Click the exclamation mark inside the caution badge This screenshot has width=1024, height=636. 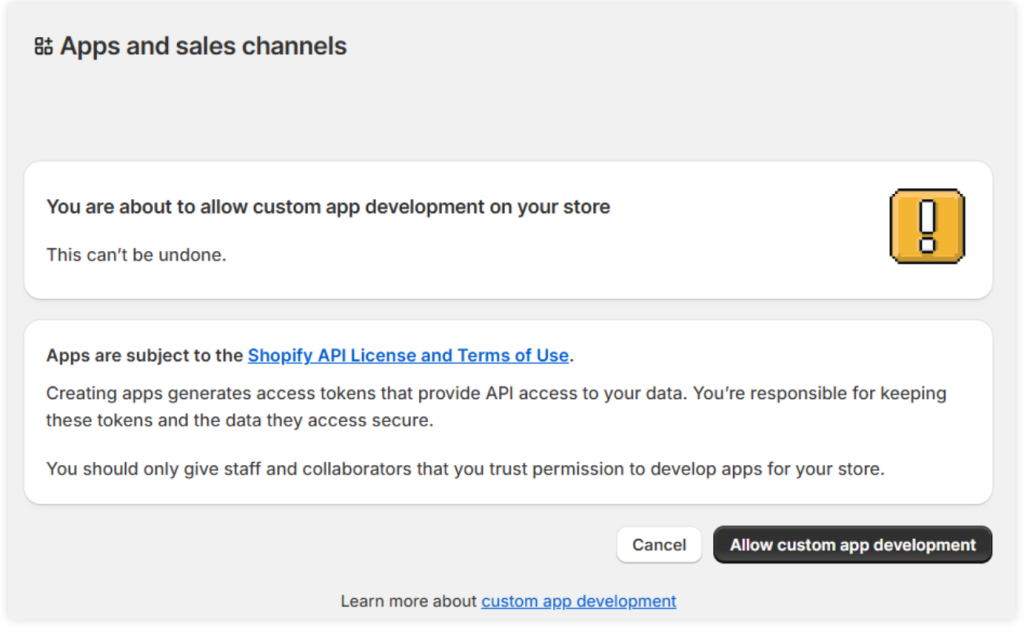(x=926, y=227)
